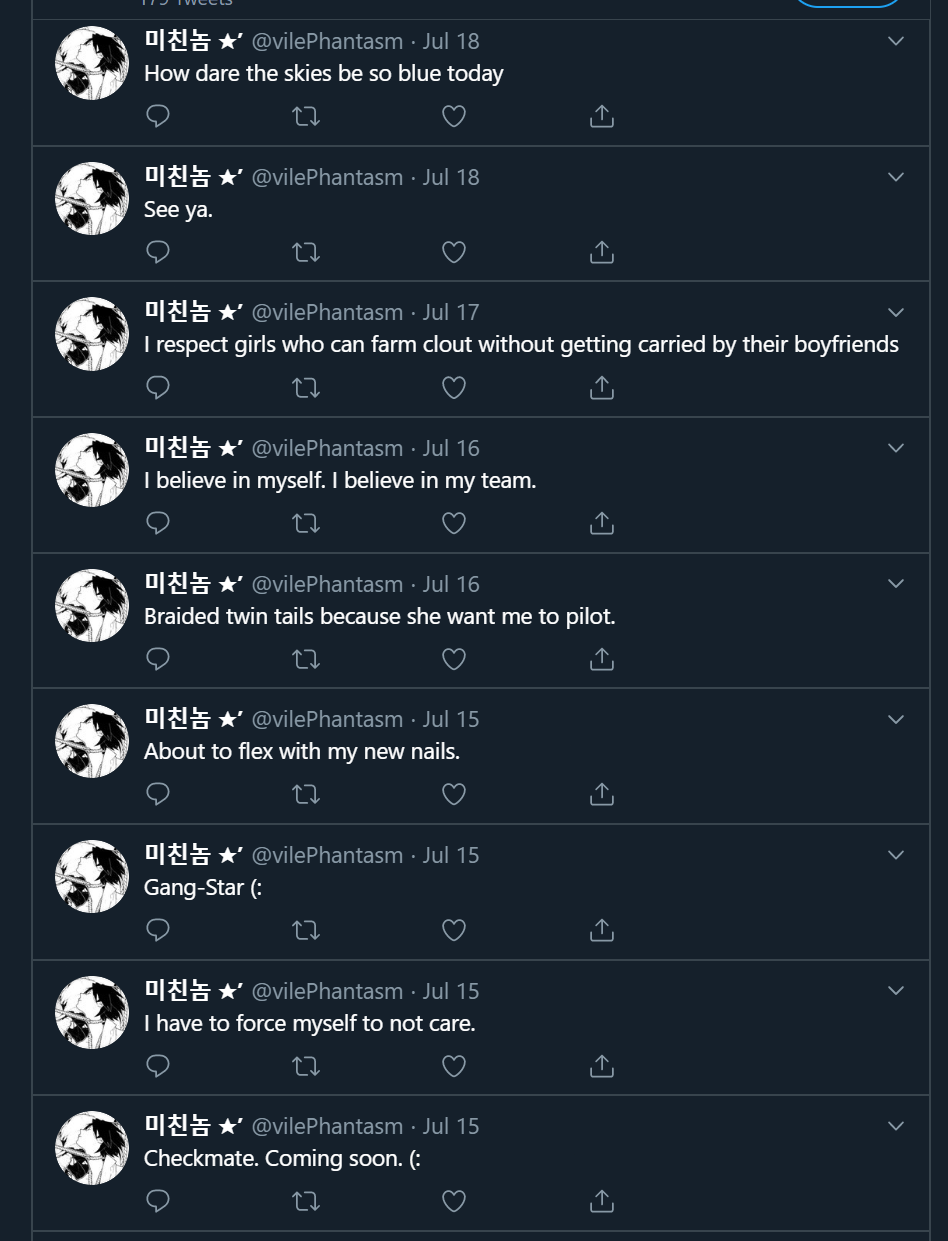
Task: Retweet the 'See ya.' tweet
Action: 306,252
